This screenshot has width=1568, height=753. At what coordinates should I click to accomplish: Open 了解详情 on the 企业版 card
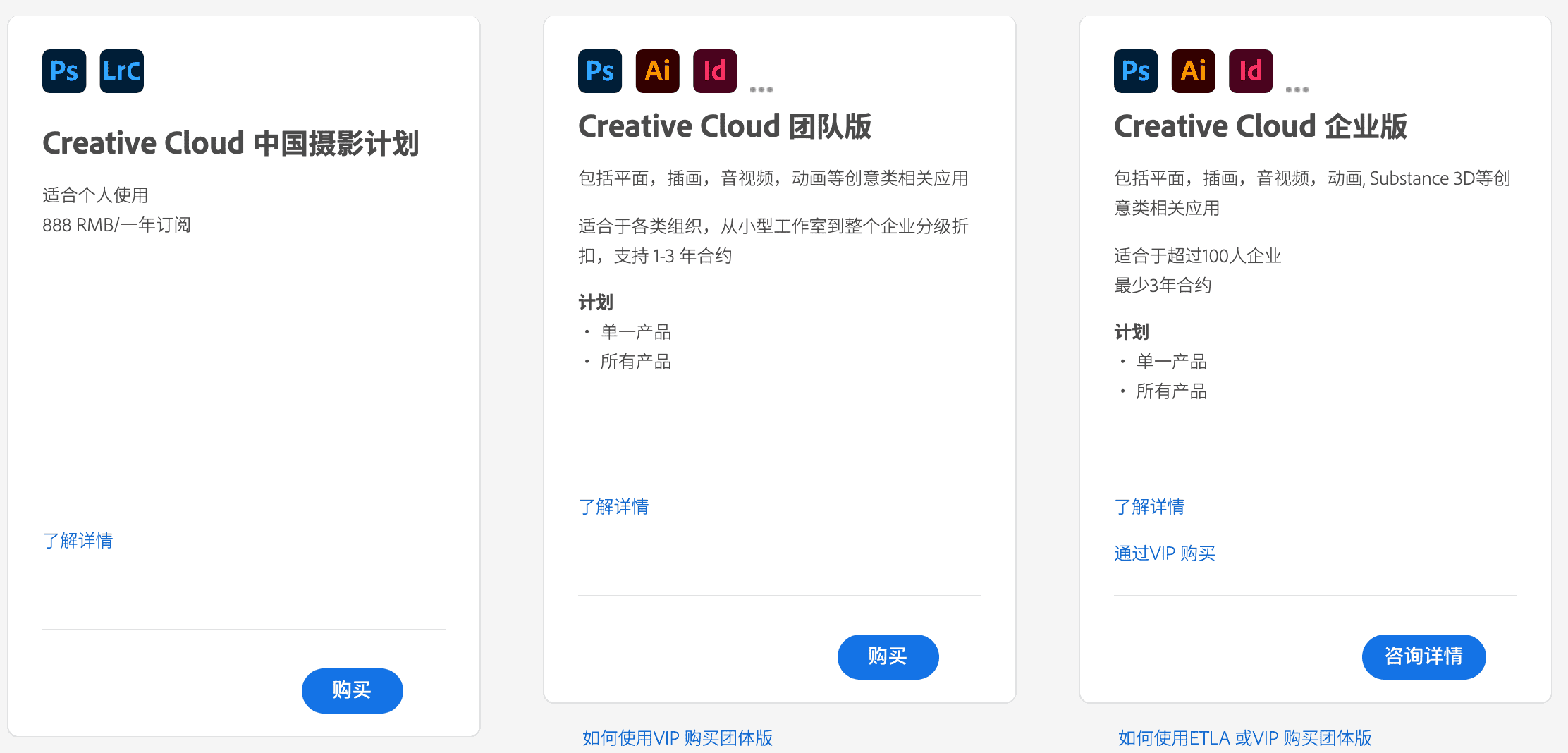click(x=1149, y=506)
